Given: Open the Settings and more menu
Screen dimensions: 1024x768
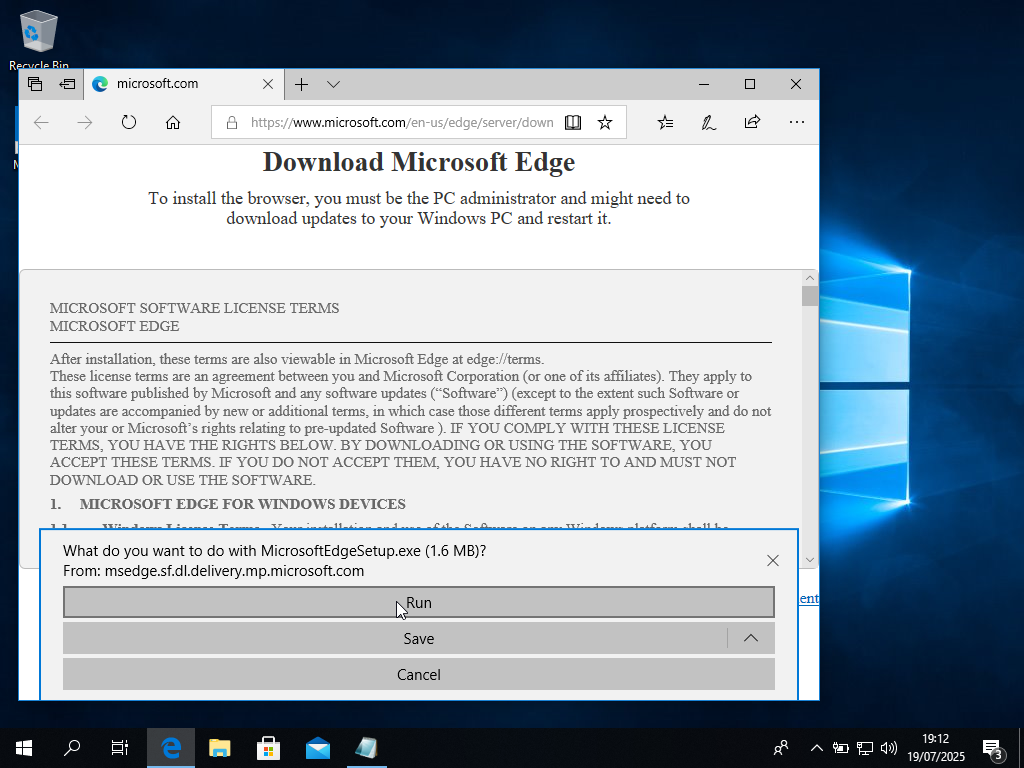Looking at the screenshot, I should pyautogui.click(x=797, y=122).
